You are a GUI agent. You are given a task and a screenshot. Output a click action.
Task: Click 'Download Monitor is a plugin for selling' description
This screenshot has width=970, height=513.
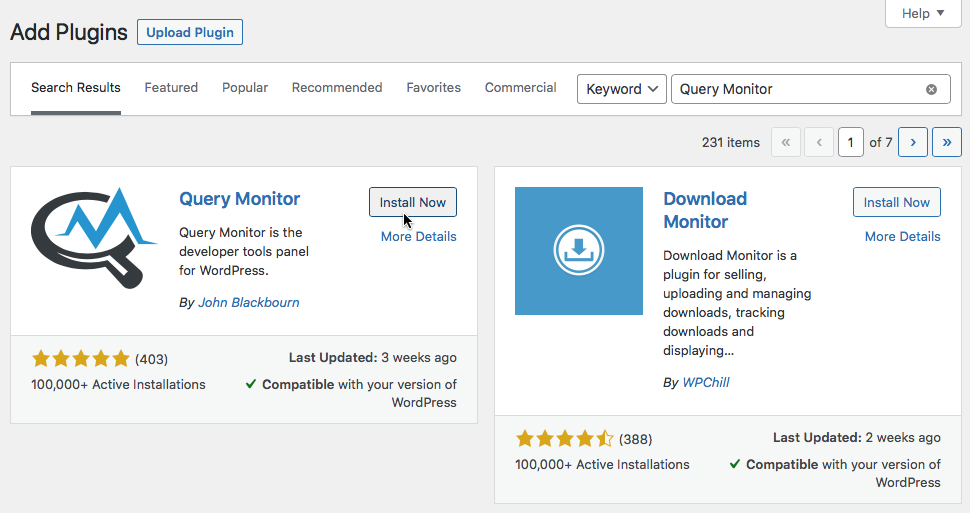pyautogui.click(x=737, y=303)
